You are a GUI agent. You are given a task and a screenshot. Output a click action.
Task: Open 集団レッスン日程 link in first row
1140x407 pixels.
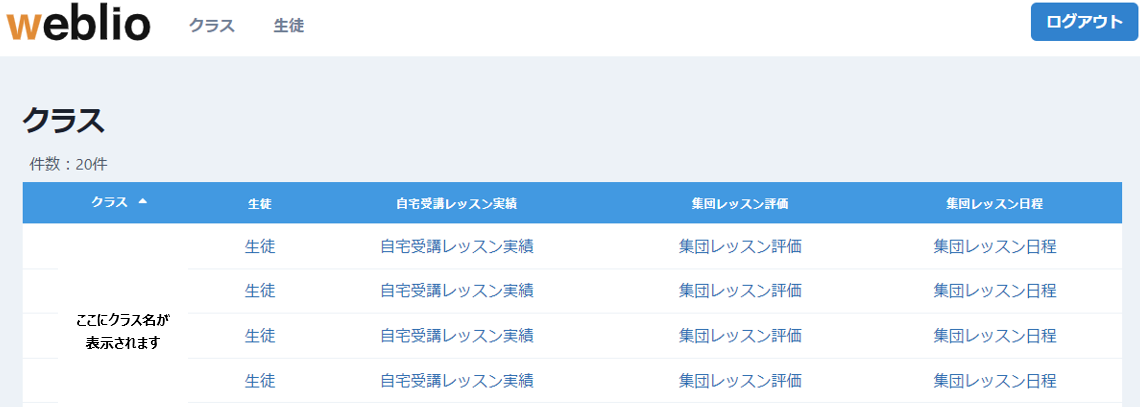(995, 247)
